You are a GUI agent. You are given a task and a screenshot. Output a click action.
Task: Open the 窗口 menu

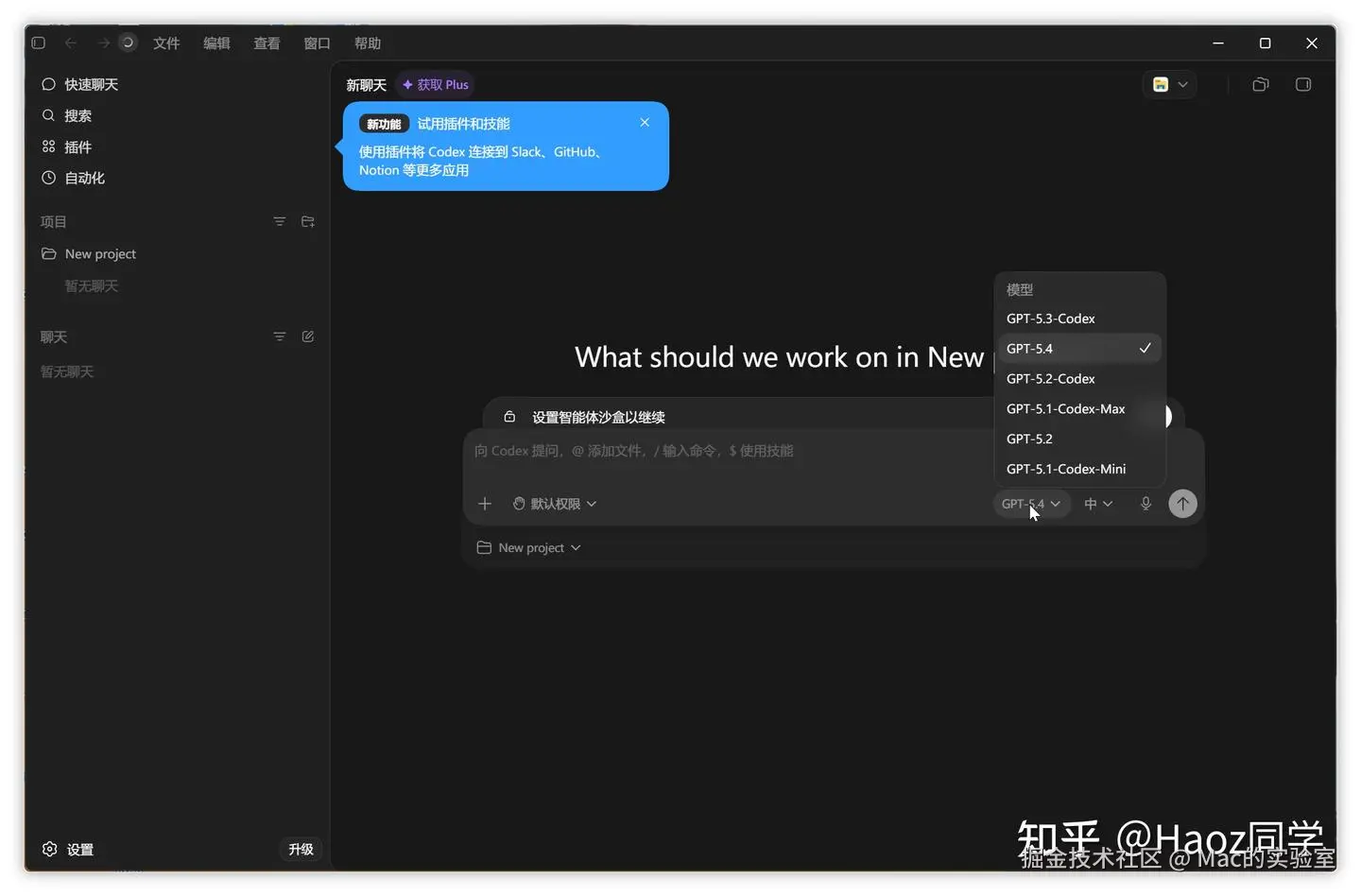tap(317, 43)
